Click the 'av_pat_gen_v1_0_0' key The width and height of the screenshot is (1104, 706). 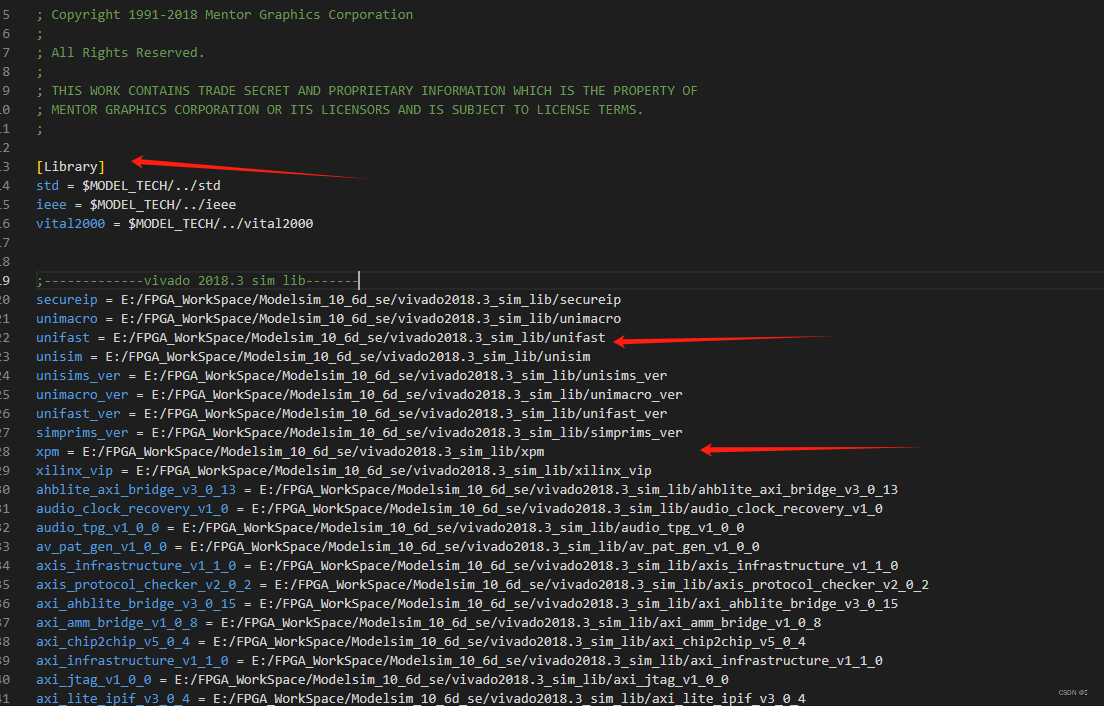101,547
